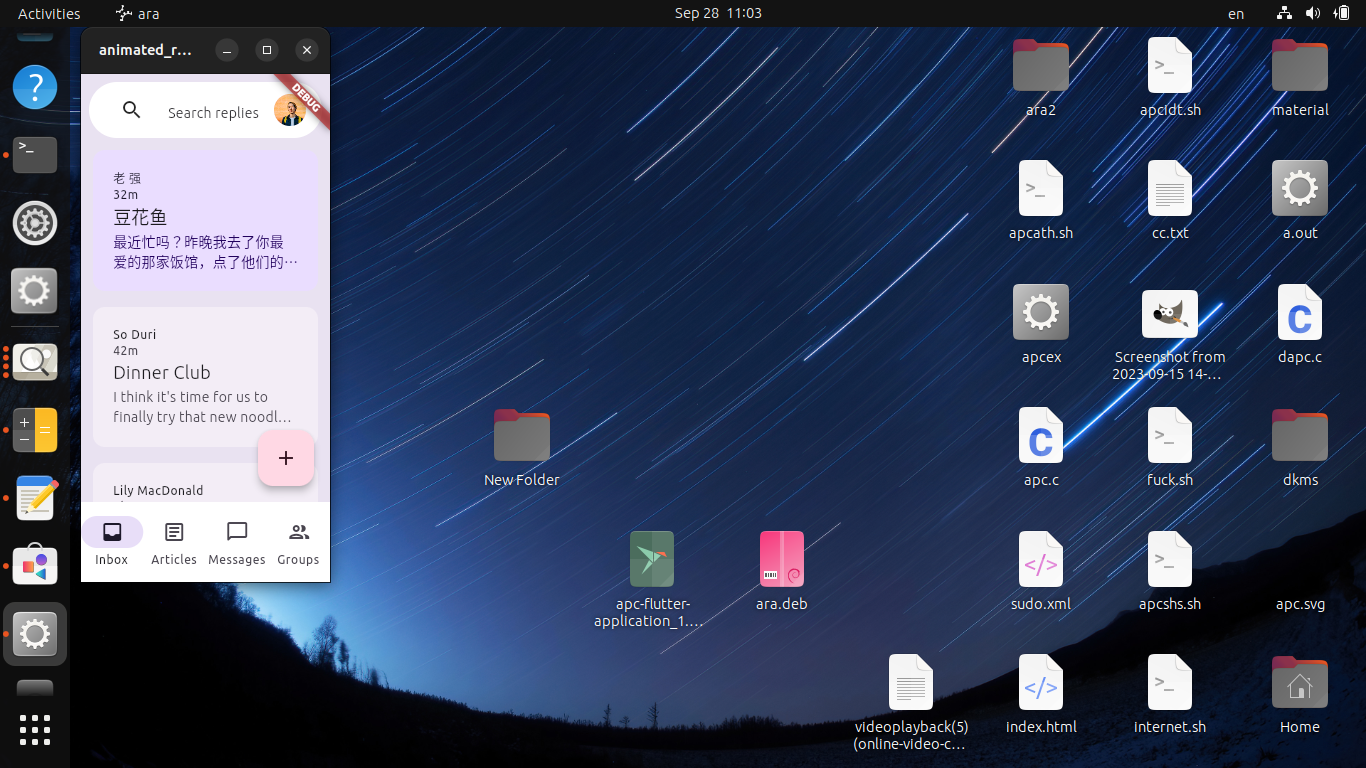1366x768 pixels.
Task: Open the Home folder icon
Action: (1299, 683)
